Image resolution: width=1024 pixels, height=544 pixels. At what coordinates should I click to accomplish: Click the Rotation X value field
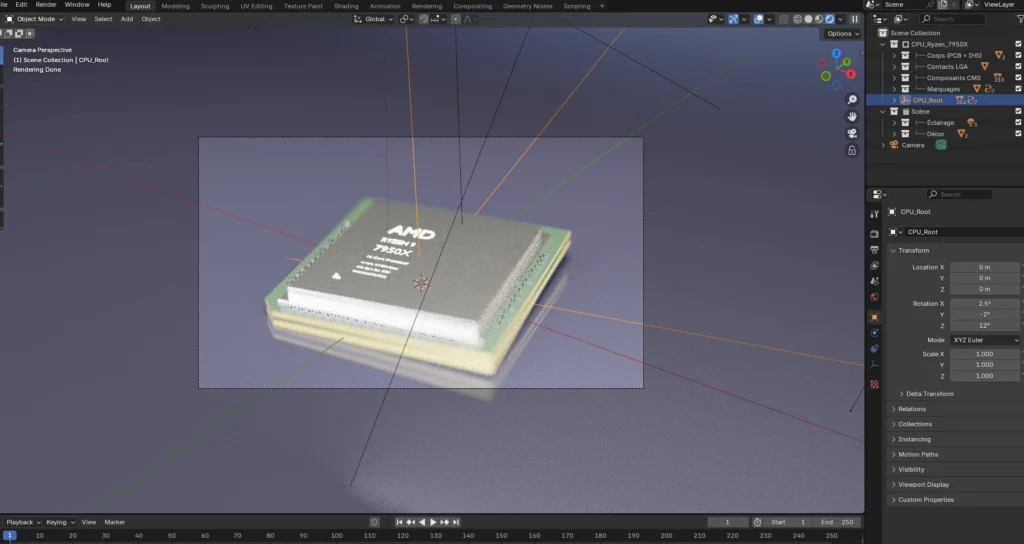(x=984, y=303)
